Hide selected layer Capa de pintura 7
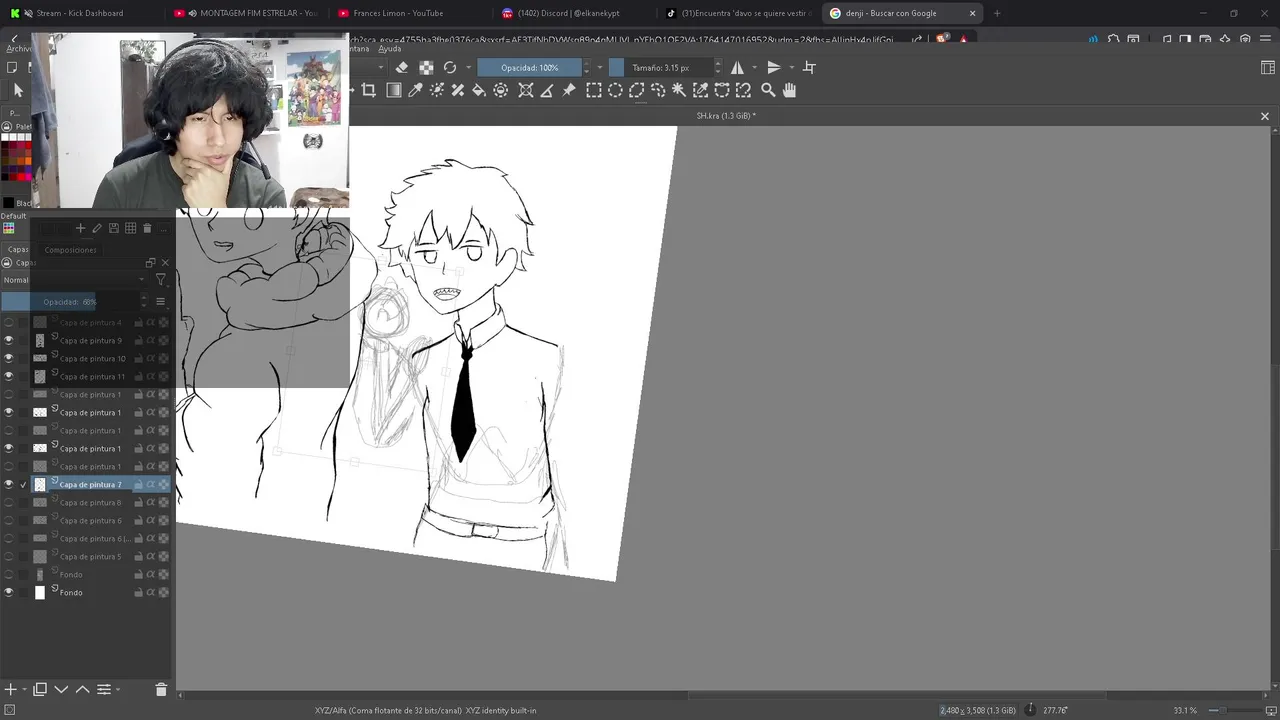1280x720 pixels. 9,484
